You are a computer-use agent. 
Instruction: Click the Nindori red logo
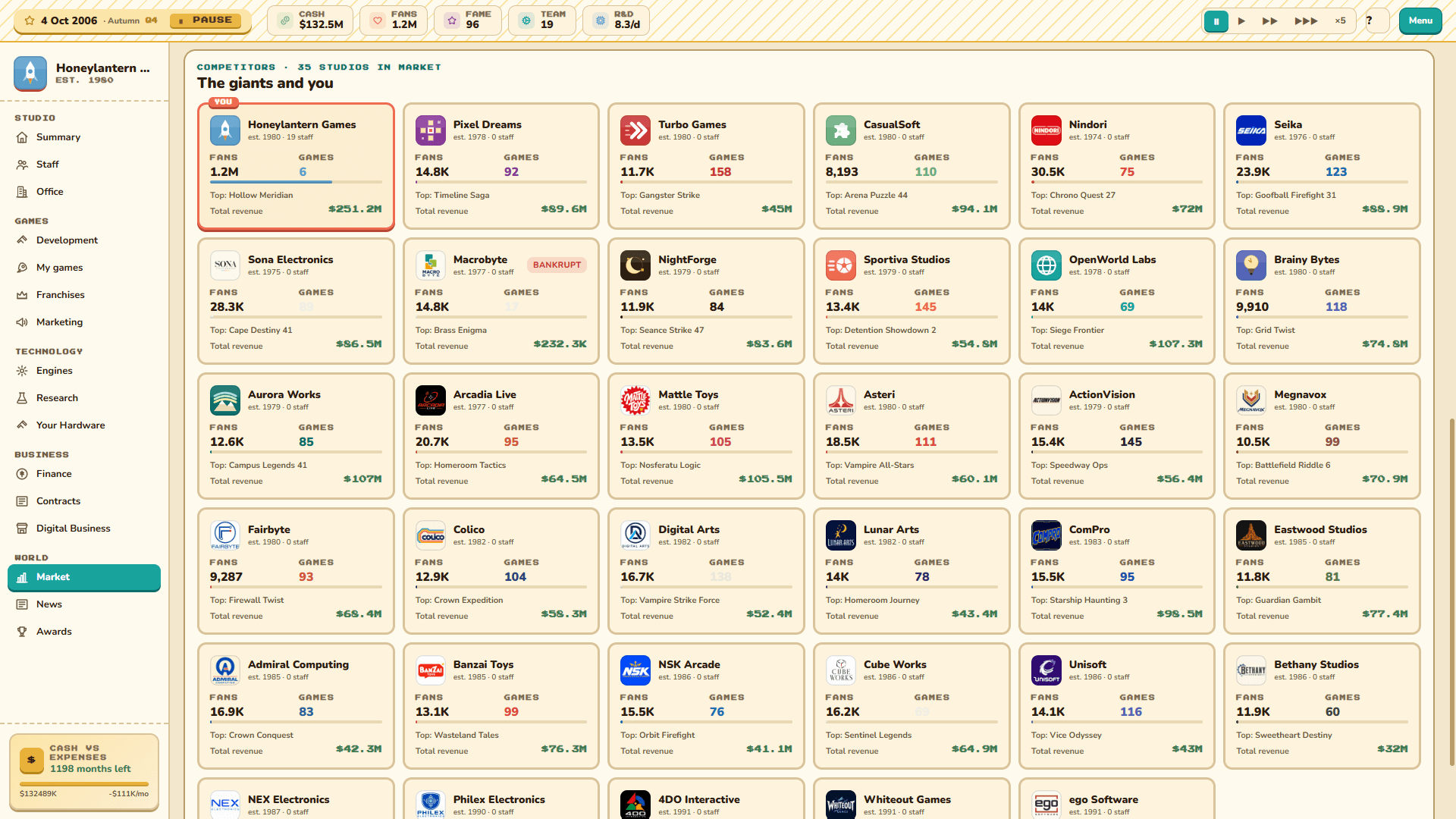pos(1046,130)
